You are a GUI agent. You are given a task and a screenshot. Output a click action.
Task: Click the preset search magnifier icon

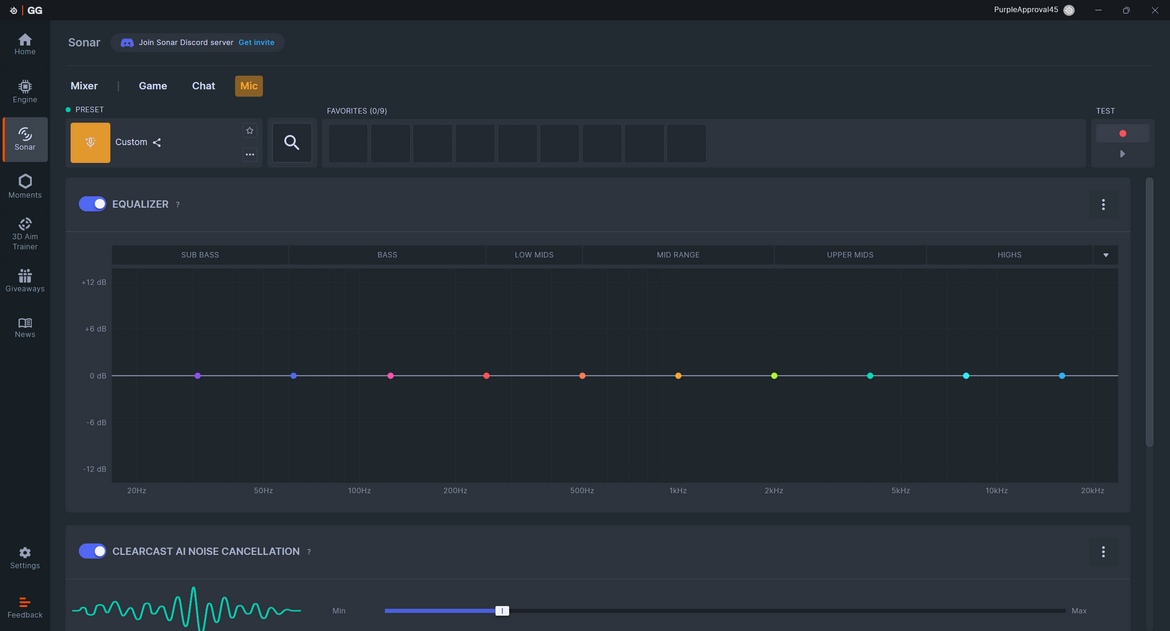pos(292,143)
